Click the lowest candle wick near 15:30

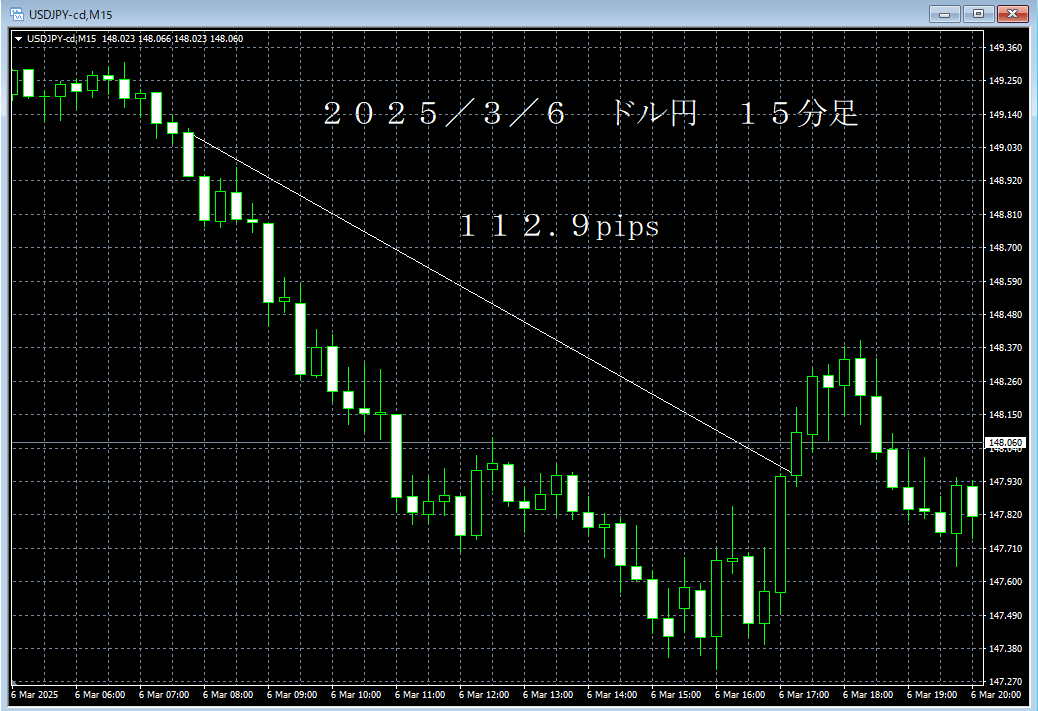(716, 658)
